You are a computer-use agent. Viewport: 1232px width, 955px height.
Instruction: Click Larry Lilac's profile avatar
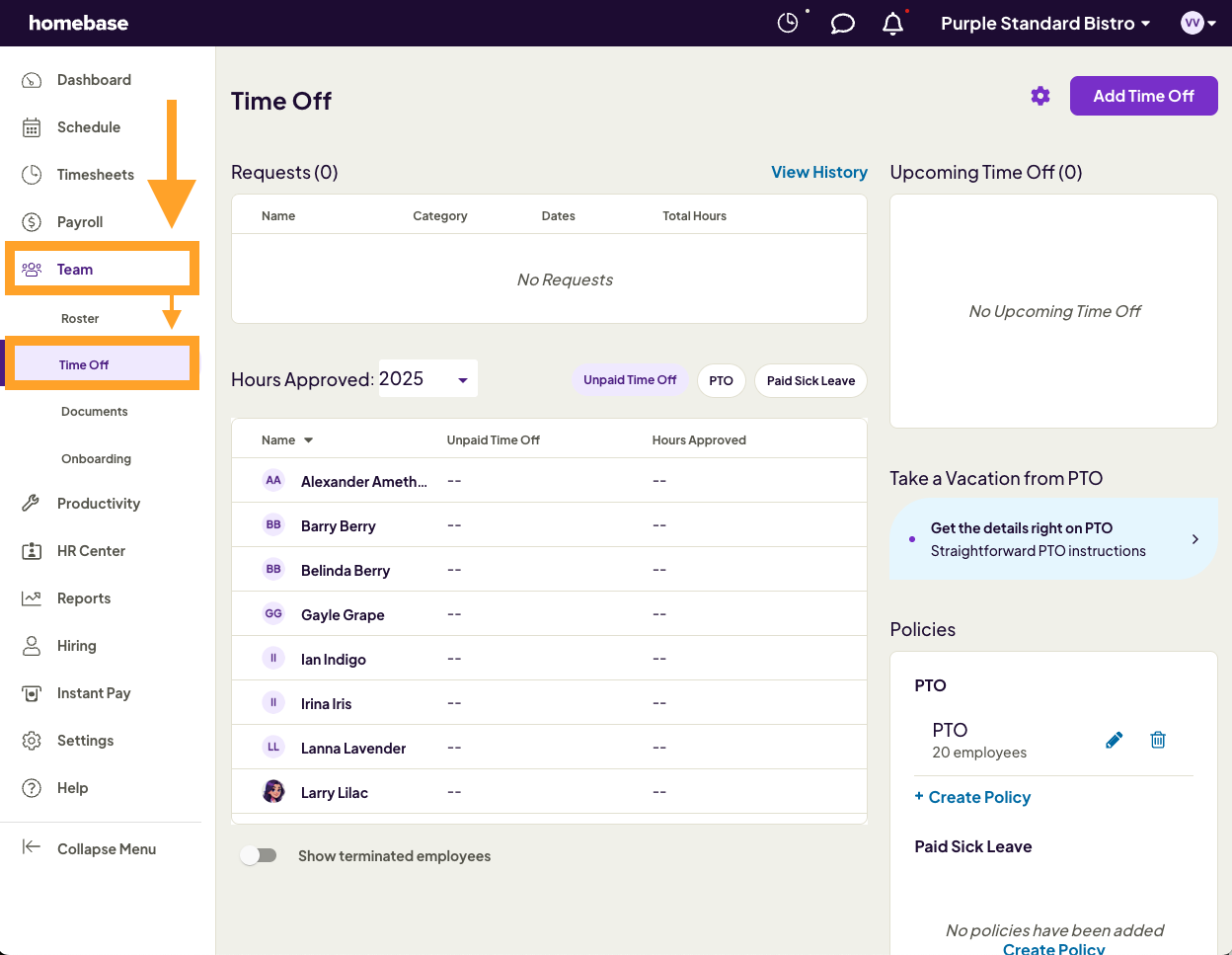(273, 792)
